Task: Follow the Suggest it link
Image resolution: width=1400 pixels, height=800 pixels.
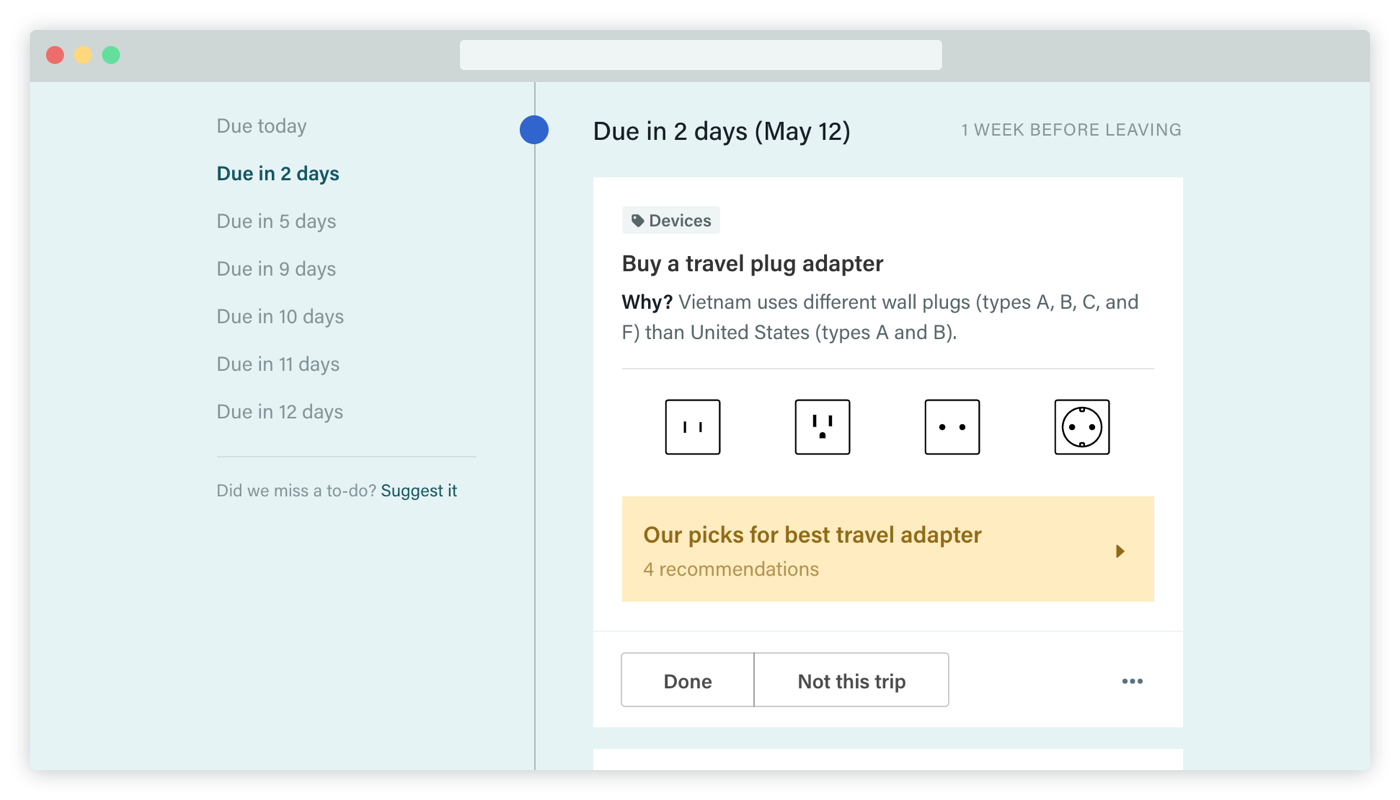Action: click(419, 491)
